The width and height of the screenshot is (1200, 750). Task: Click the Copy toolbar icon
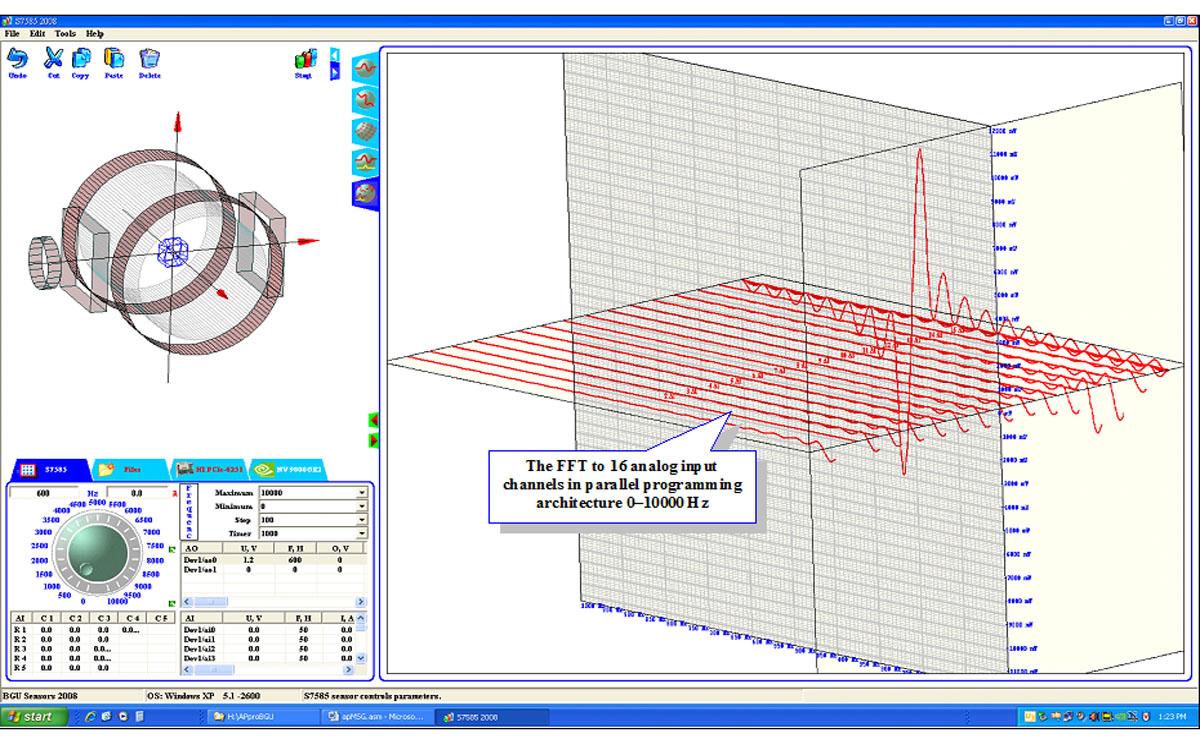pos(81,59)
